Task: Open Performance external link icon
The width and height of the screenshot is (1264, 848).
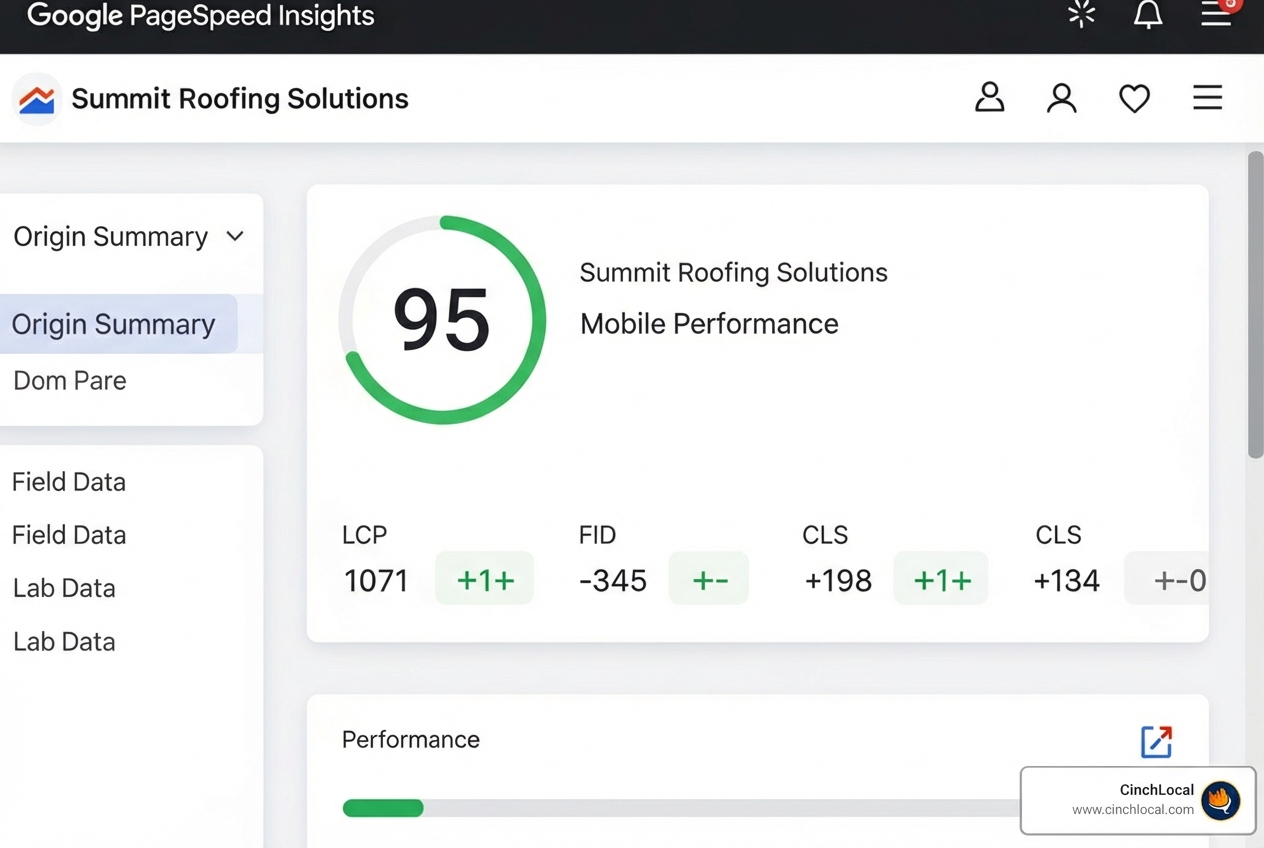Action: (x=1156, y=741)
